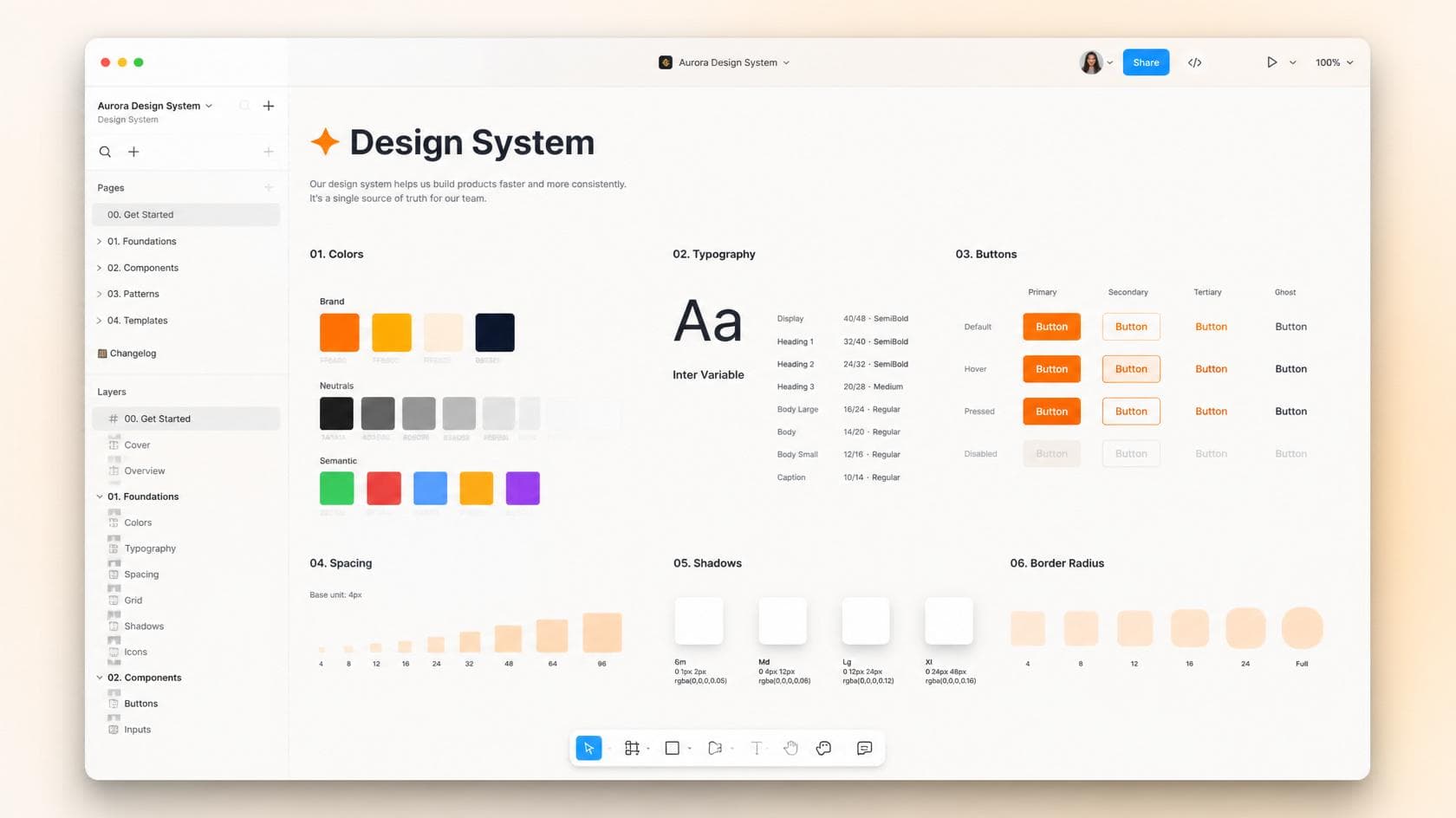Select the Frame tool

(632, 748)
